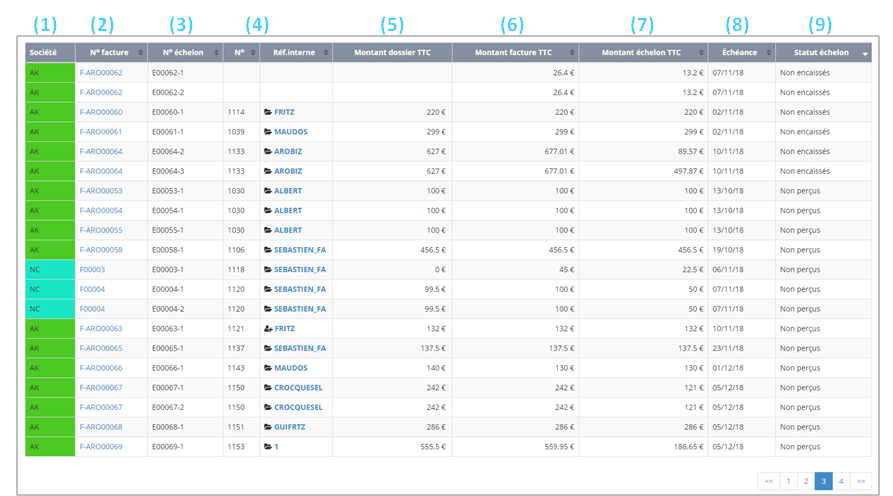The width and height of the screenshot is (893, 496).
Task: Open ALBERT reference in E00054-1 row
Action: (288, 210)
